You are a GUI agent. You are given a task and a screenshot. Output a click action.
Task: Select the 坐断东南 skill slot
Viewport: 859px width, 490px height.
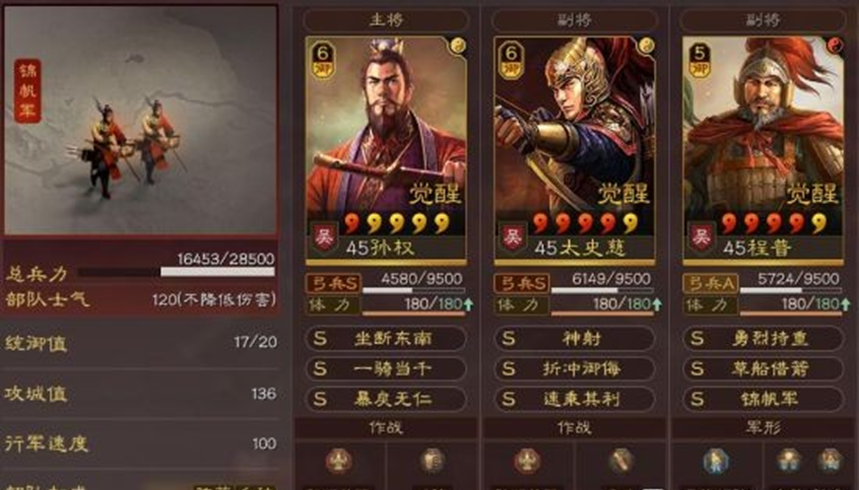[386, 338]
